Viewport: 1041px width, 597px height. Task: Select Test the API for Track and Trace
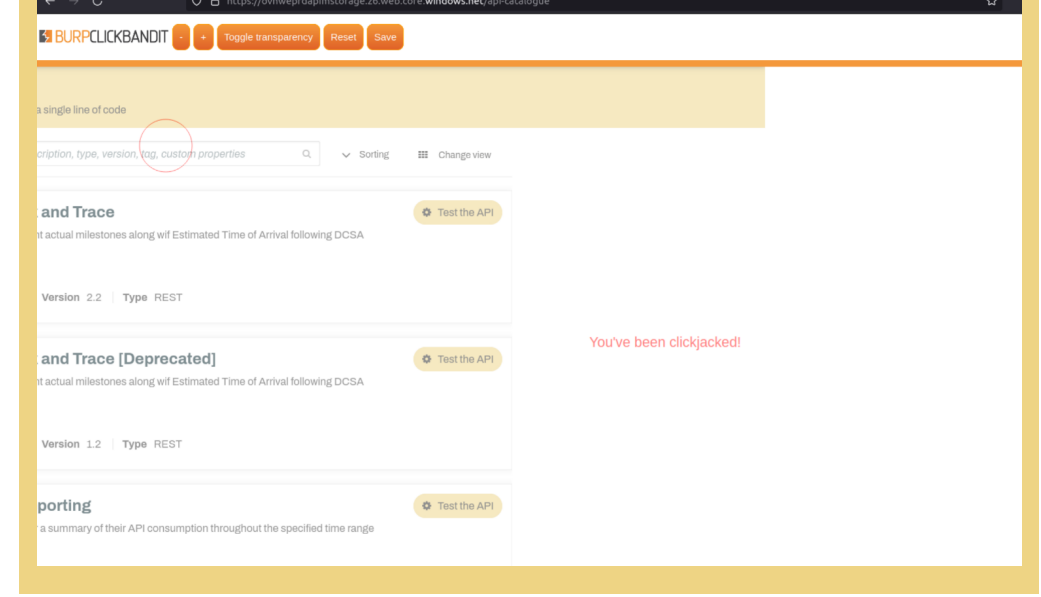click(457, 212)
